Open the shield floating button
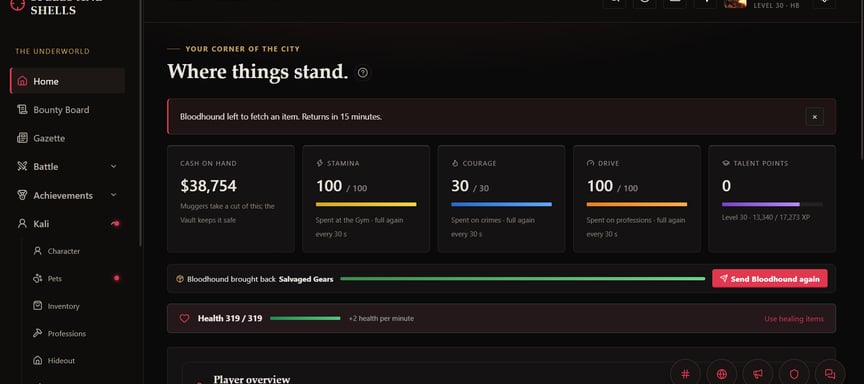This screenshot has width=864, height=384. [x=794, y=374]
